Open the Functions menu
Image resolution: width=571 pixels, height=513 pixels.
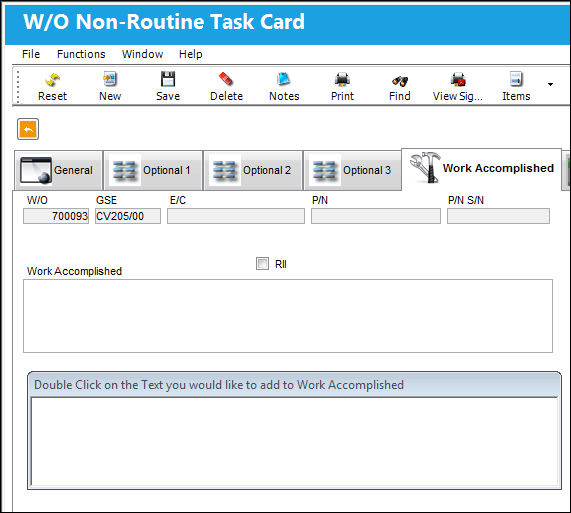pos(81,54)
